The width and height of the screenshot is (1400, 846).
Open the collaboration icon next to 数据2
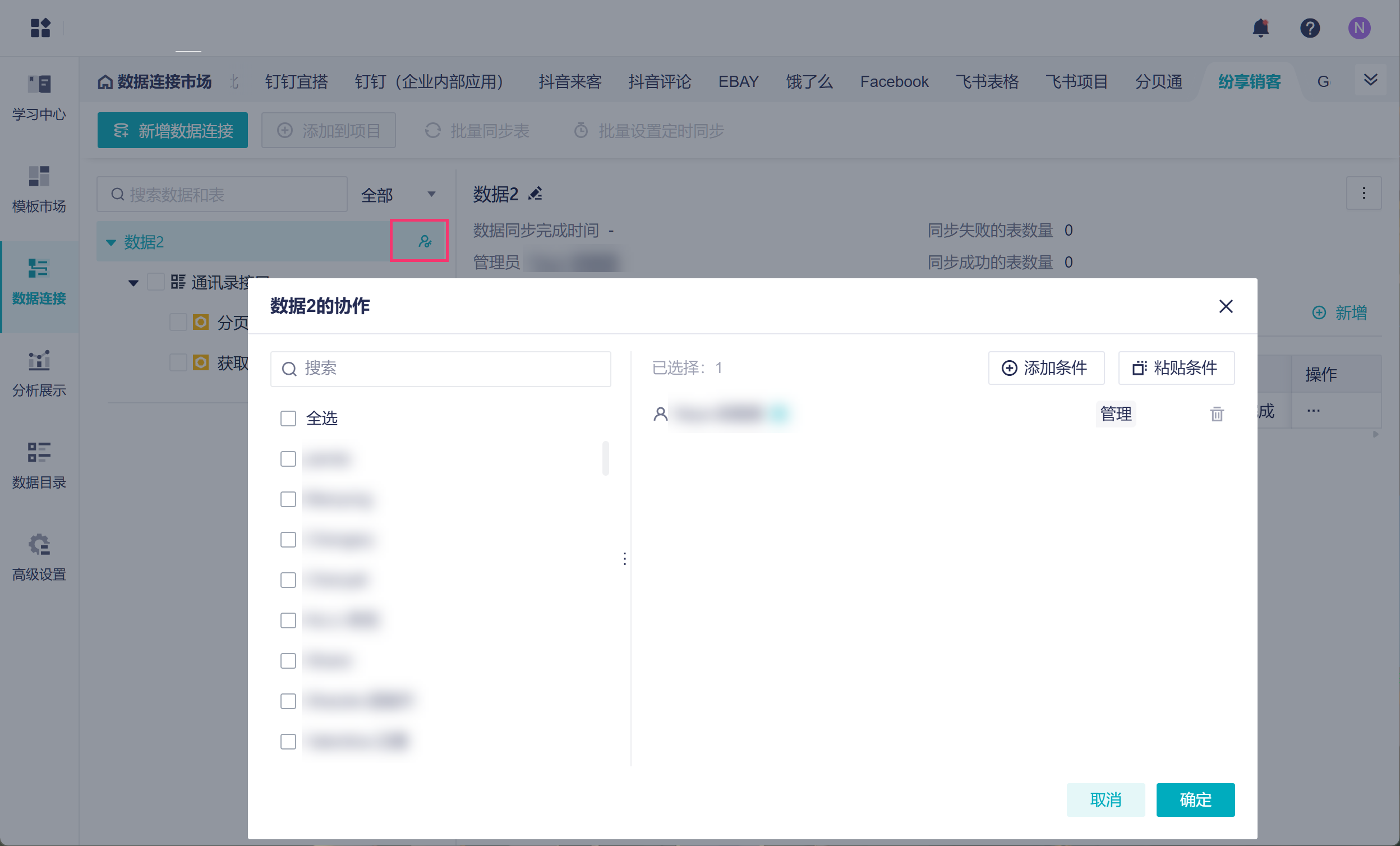[x=425, y=241]
